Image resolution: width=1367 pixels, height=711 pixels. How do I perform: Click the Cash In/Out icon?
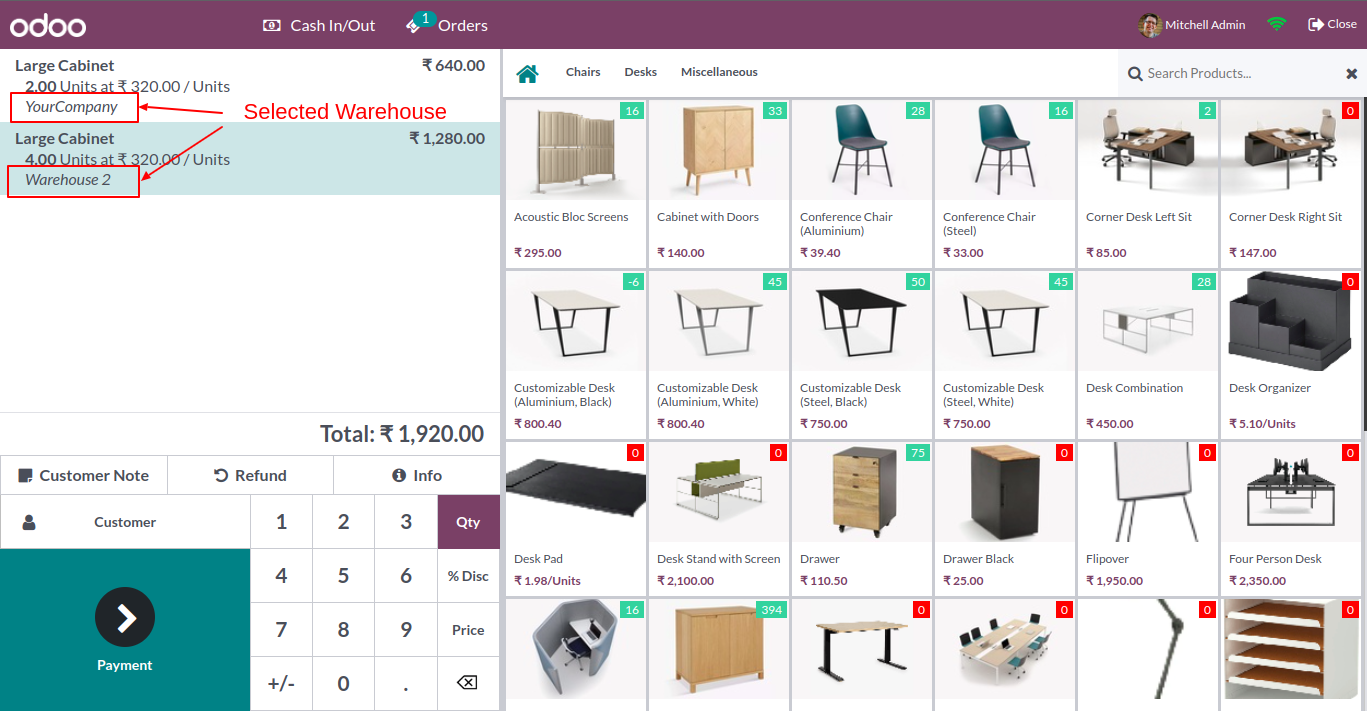[x=272, y=25]
